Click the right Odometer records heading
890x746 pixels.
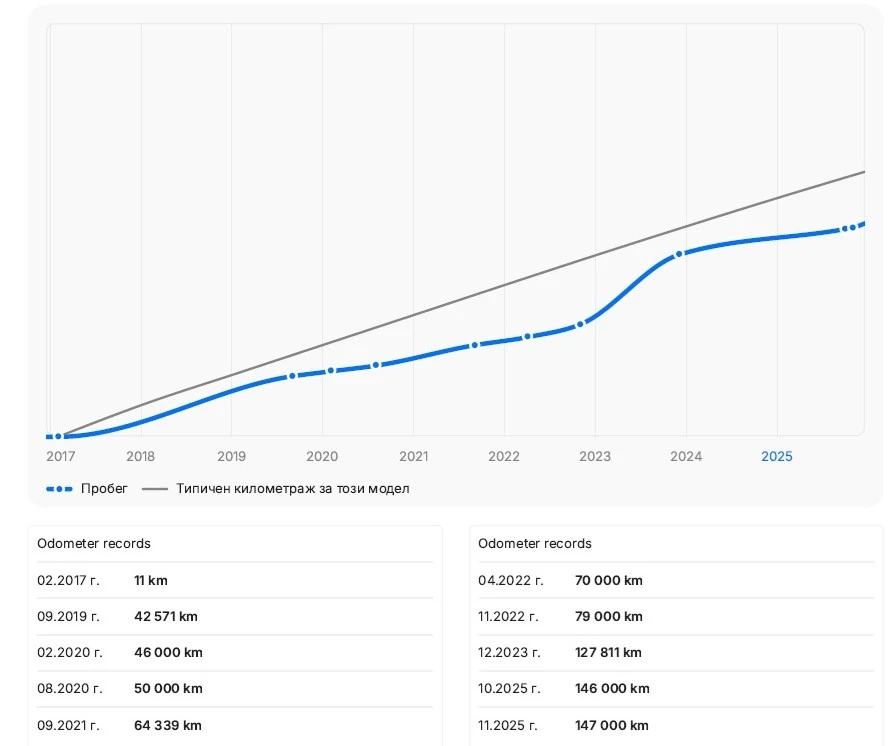(x=535, y=544)
